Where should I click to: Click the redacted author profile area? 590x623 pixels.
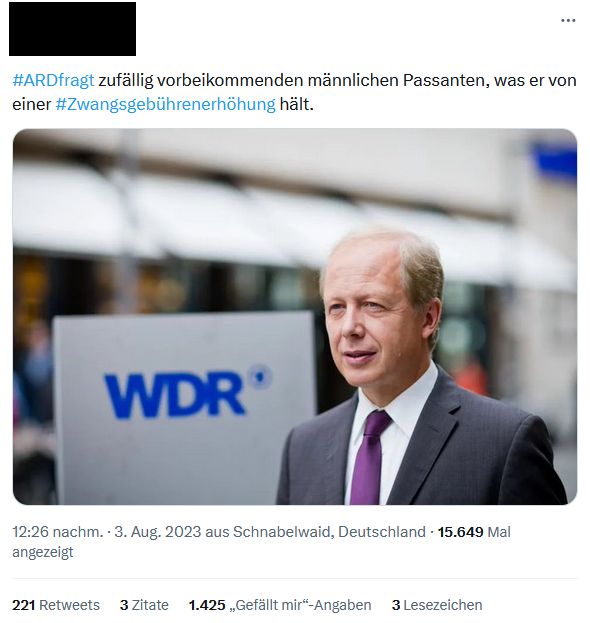point(72,29)
